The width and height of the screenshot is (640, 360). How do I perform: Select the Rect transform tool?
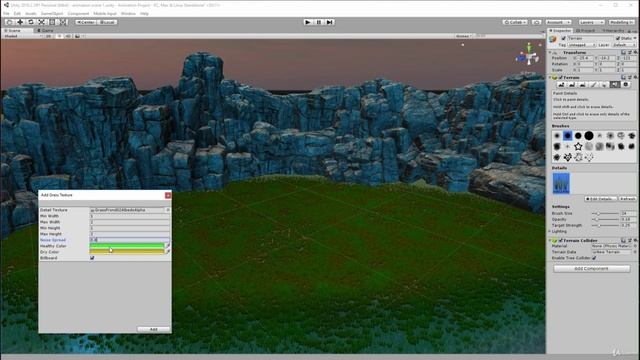click(x=52, y=22)
